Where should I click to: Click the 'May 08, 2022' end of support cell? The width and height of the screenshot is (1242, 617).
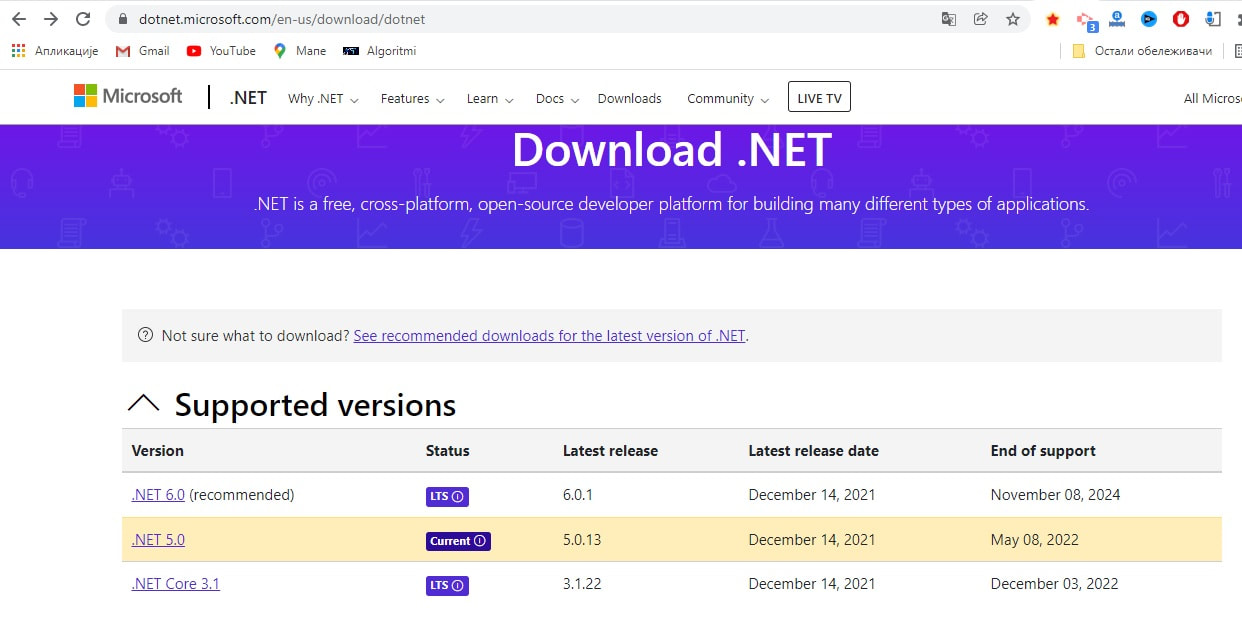(x=1034, y=540)
